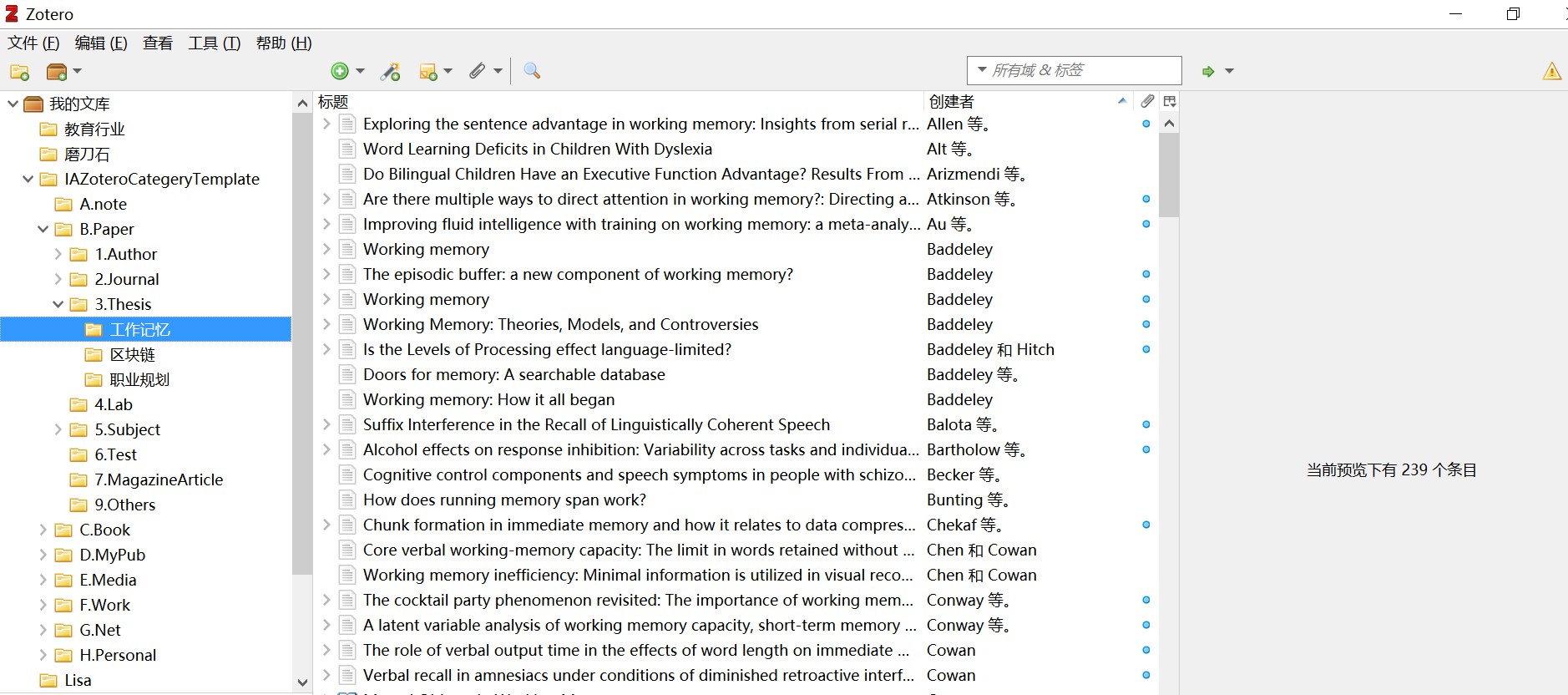
Task: Select the 9.Others collection
Action: [x=125, y=505]
